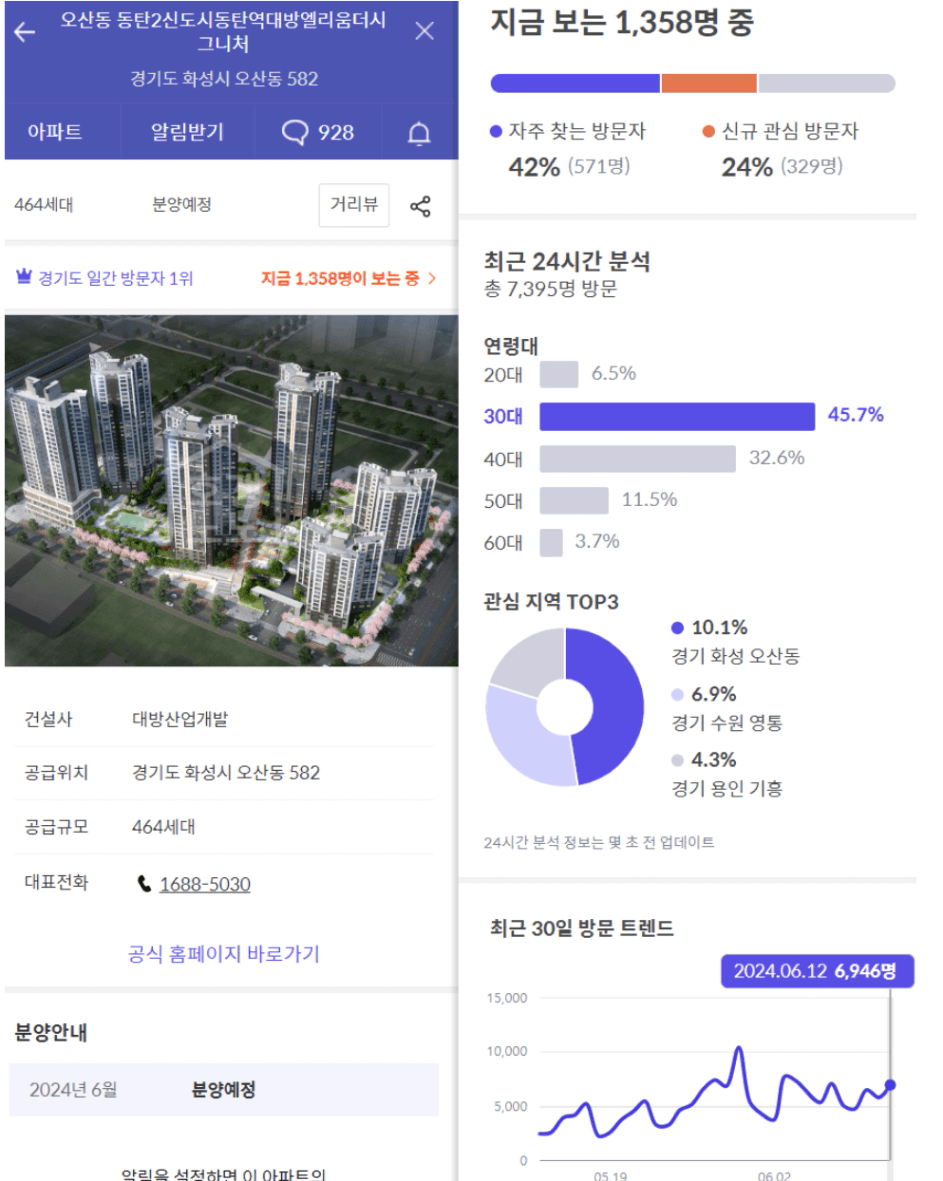Screen dimensions: 943x1181
Task: Click the apartment complex rendering image
Action: point(231,490)
